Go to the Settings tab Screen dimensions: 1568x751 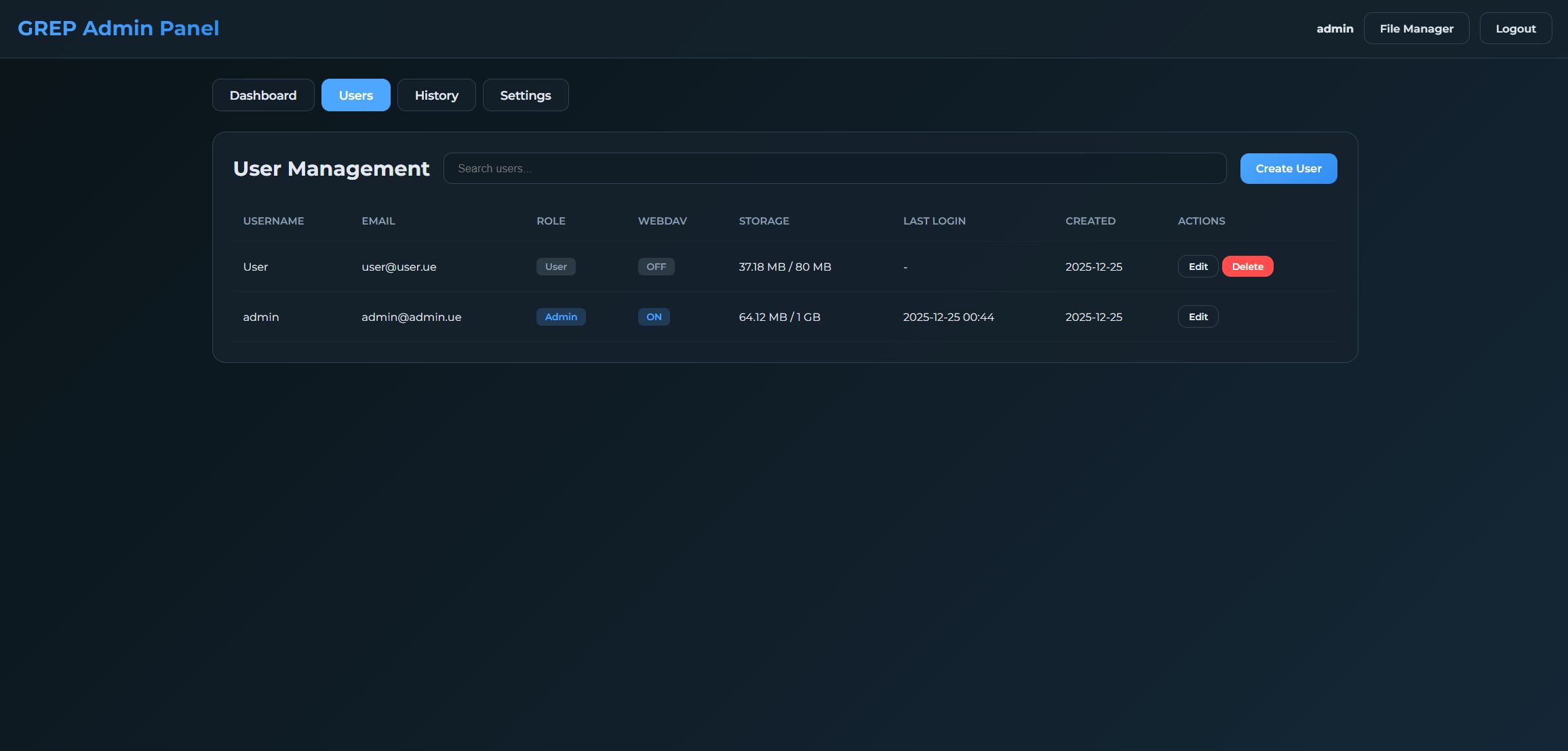(526, 95)
